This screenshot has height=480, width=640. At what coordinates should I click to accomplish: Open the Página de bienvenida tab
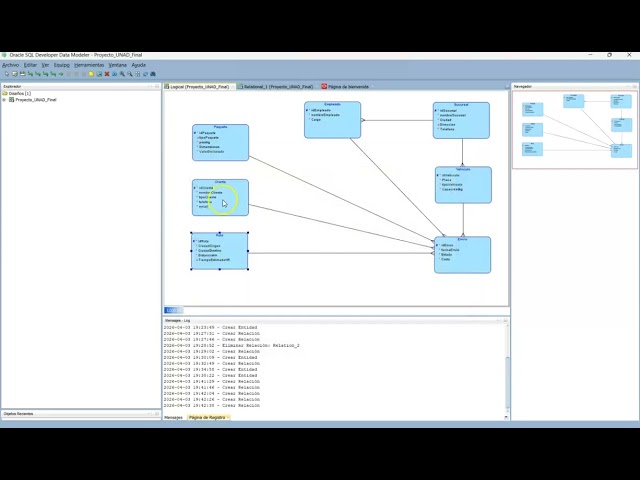[x=348, y=87]
